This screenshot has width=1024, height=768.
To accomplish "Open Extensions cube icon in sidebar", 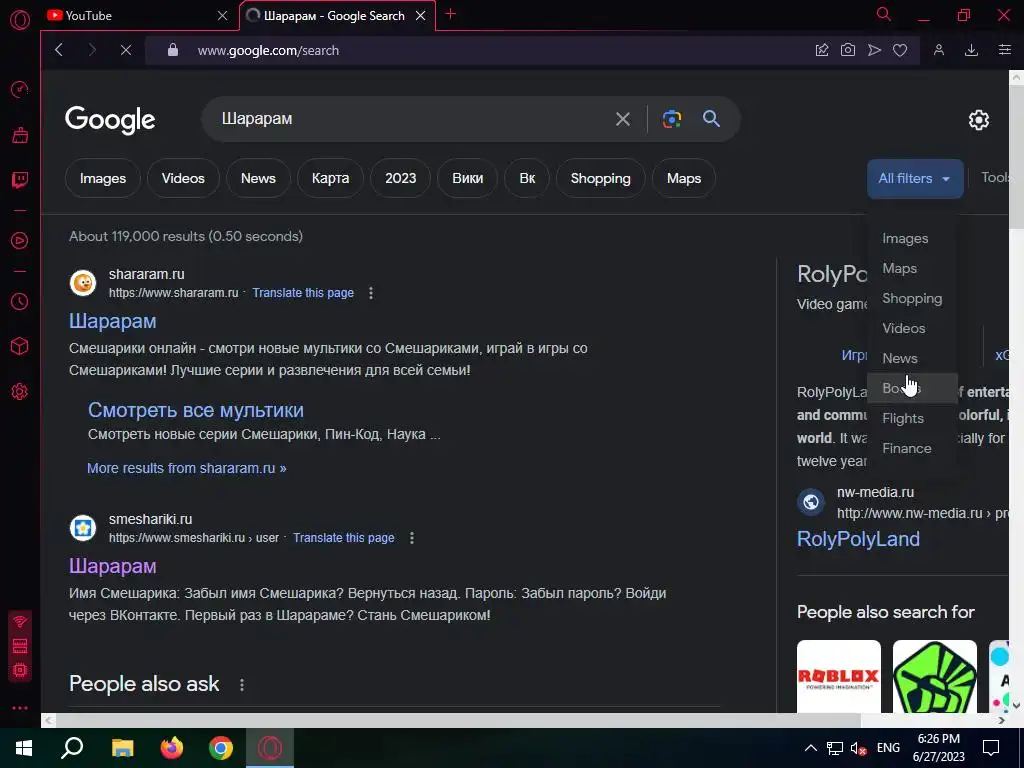I will tap(20, 345).
